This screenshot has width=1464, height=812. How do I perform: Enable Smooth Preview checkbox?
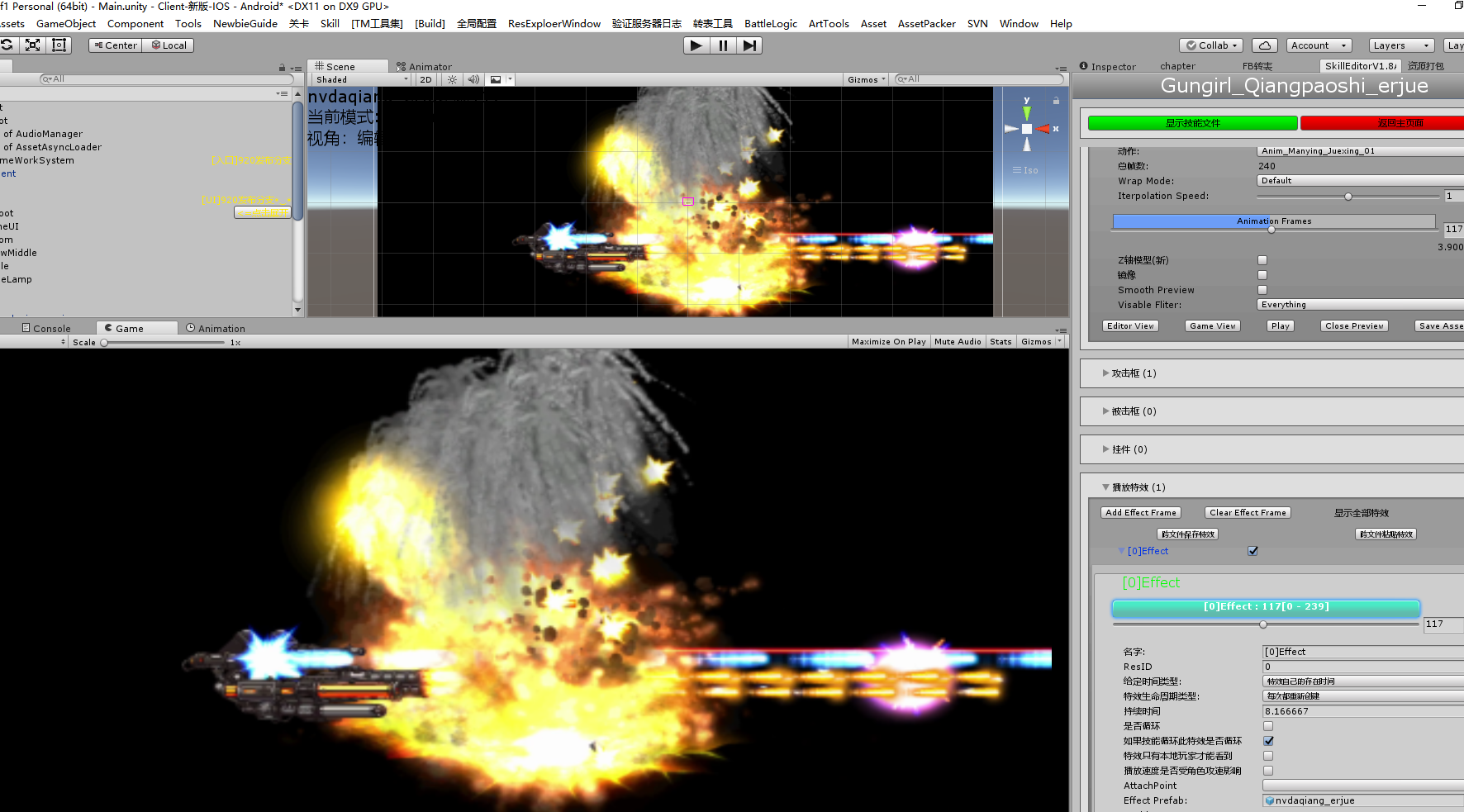(1262, 290)
